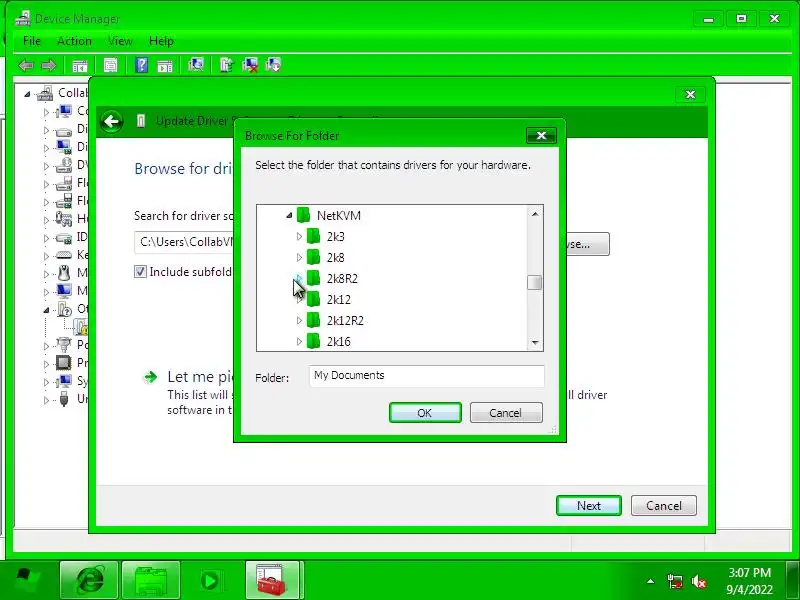Click the green back arrow in Update Driver wizard
Image resolution: width=800 pixels, height=600 pixels.
tap(111, 121)
